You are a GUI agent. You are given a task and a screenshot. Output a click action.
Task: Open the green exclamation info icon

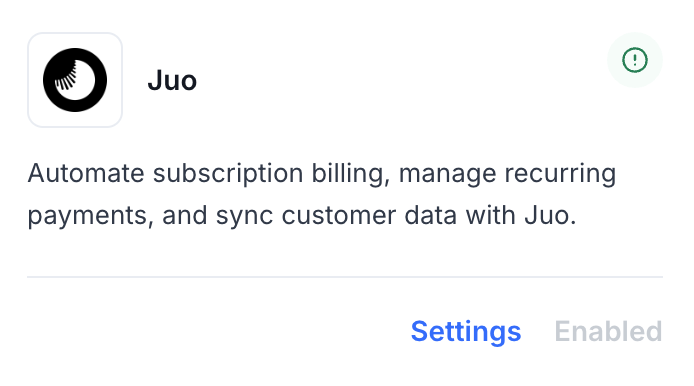[635, 60]
